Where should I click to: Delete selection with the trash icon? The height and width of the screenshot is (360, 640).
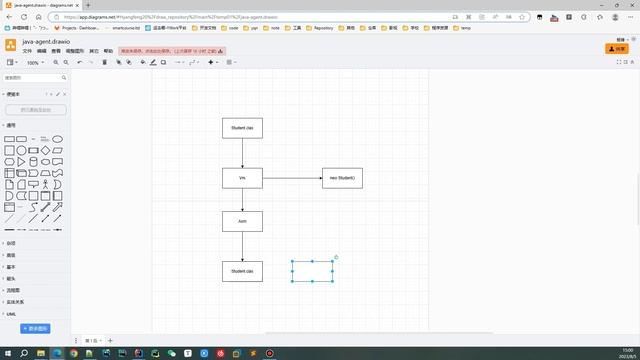(x=104, y=62)
